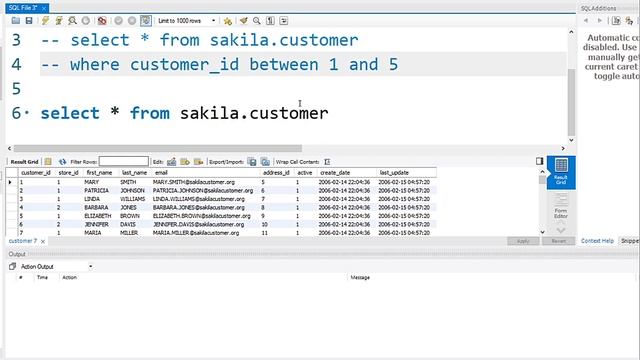The image size is (640, 360).
Task: Execute statement under cursor lightning icon
Action: [59, 20]
